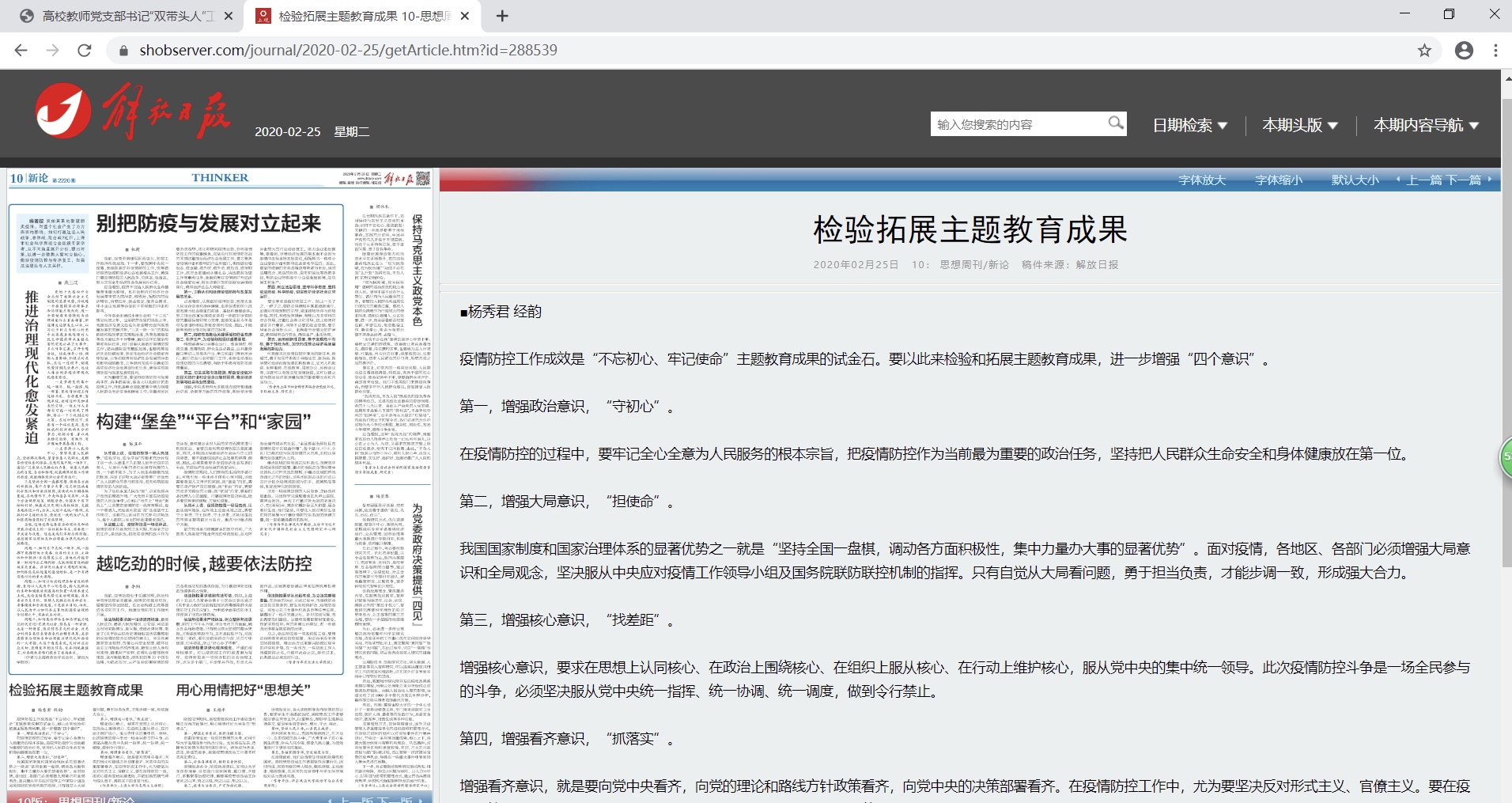Open Chrome three-dot menu
Screen dimensions: 1512x803
pos(1495,51)
